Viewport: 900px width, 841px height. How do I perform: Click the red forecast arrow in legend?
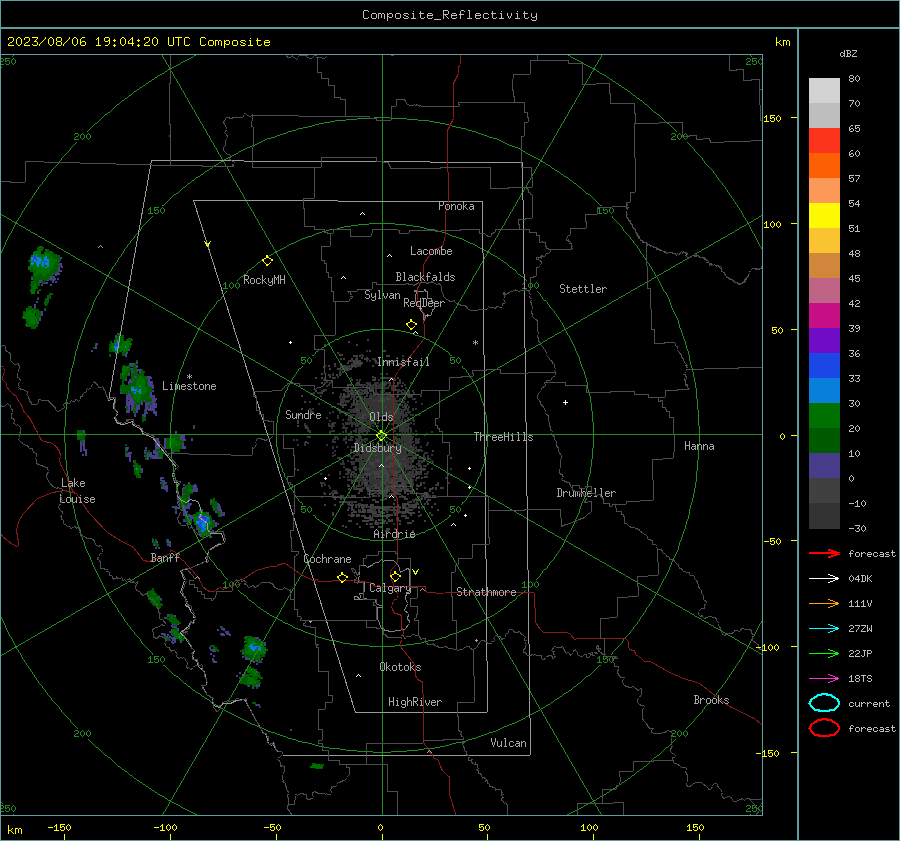click(824, 553)
